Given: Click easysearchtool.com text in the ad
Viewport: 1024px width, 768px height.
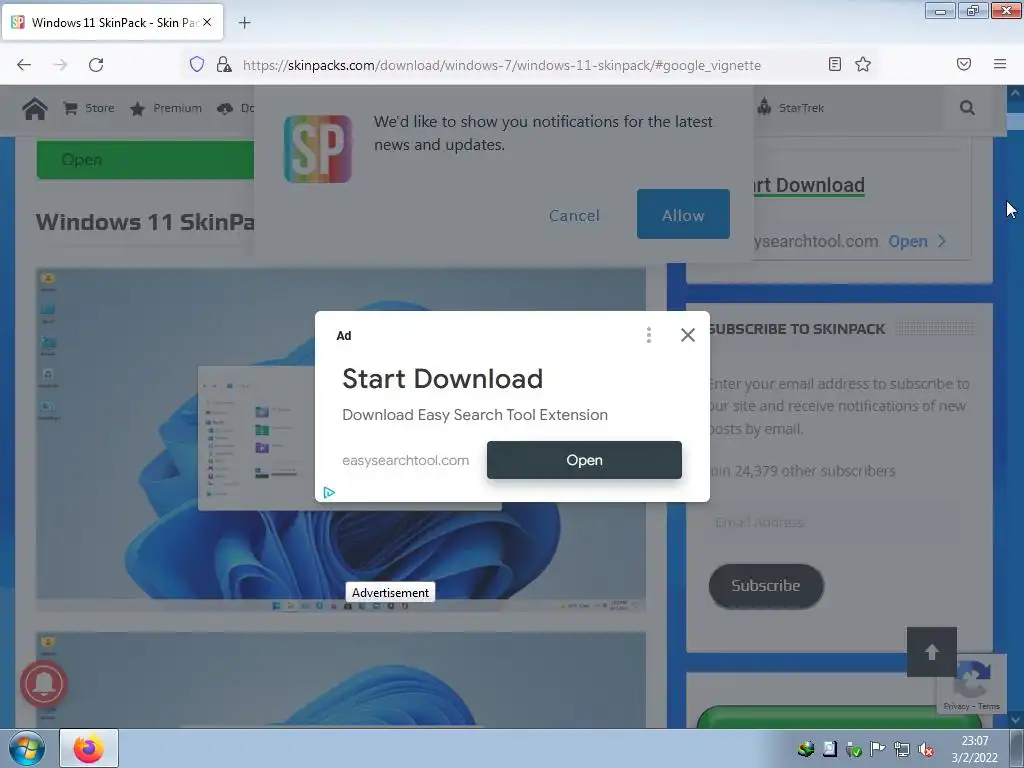Looking at the screenshot, I should tap(406, 460).
